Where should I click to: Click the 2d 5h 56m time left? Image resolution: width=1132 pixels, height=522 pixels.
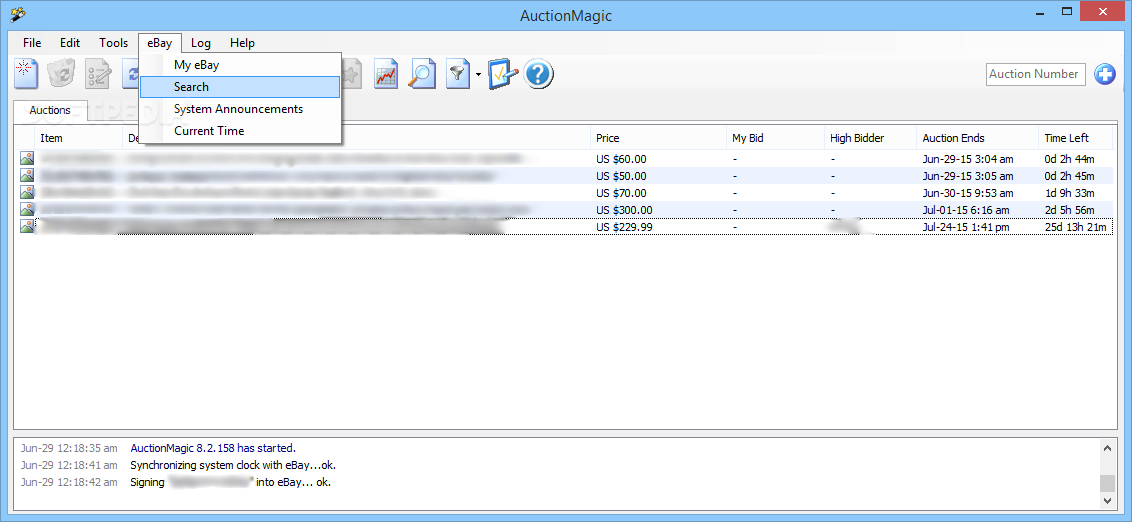point(1069,210)
